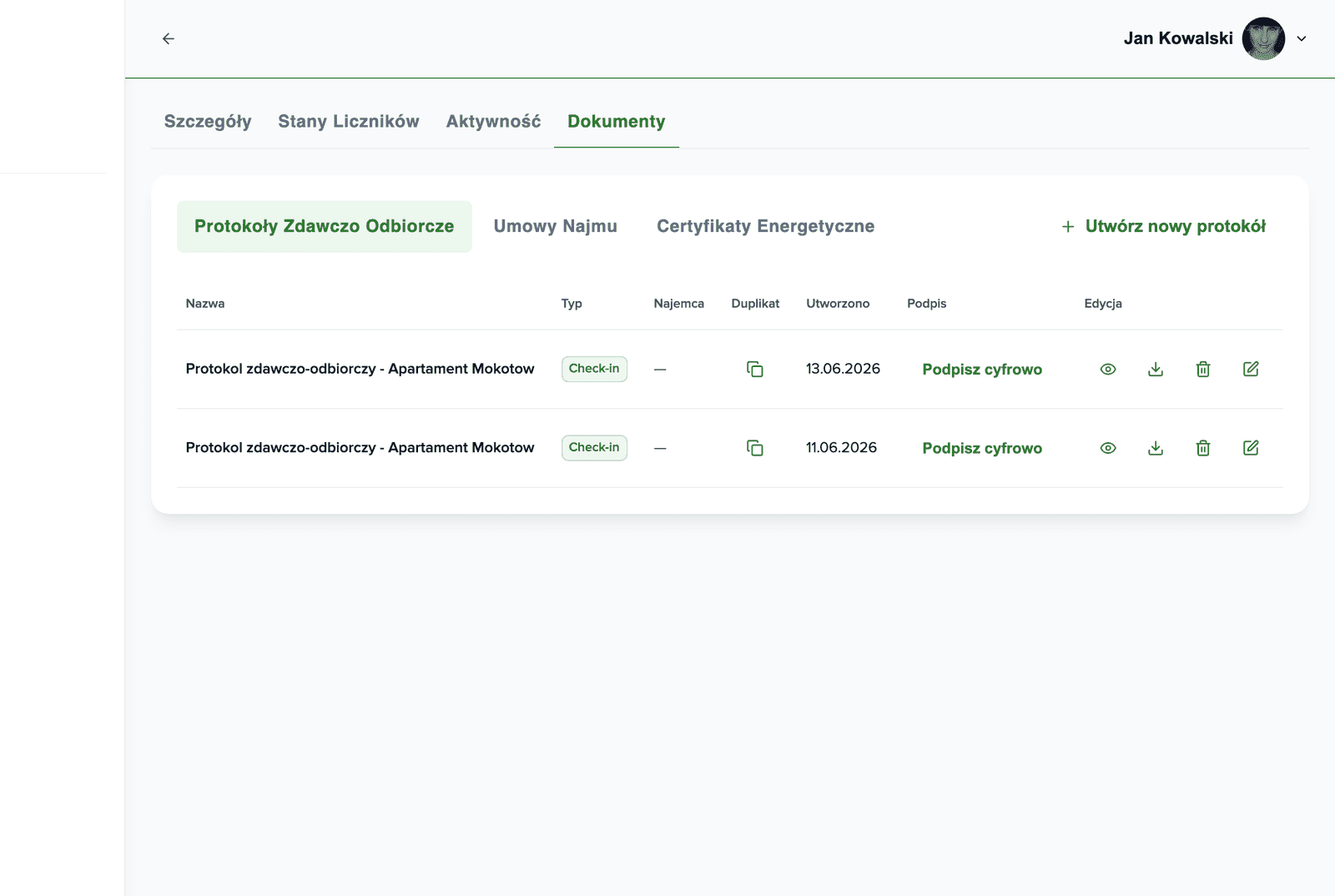
Task: Download the 13.06.2026 protocol
Action: tap(1156, 370)
